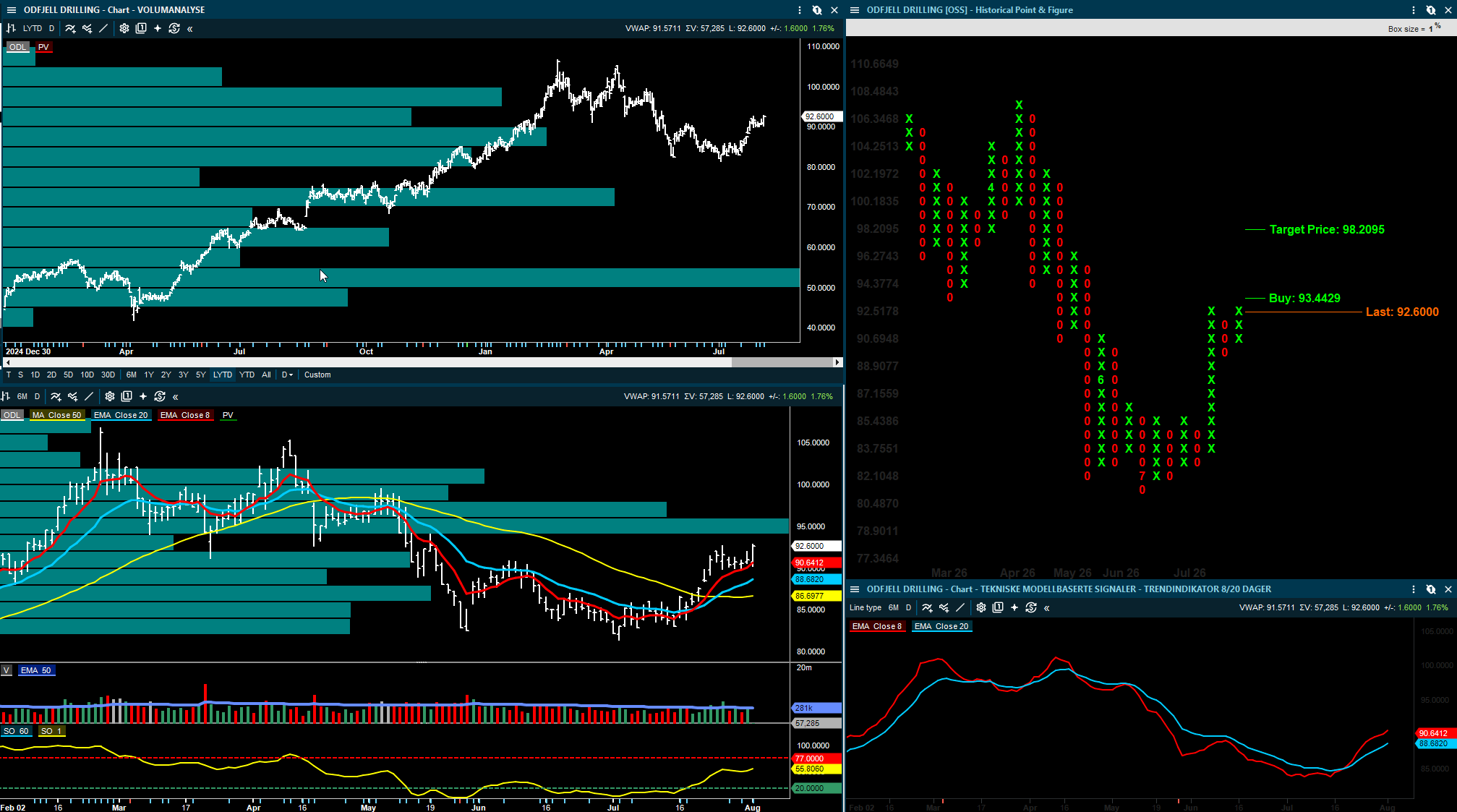Open the LYTD period dropdown in VOLUMANALYSE toolbar
This screenshot has height=812, width=1457.
[x=33, y=29]
